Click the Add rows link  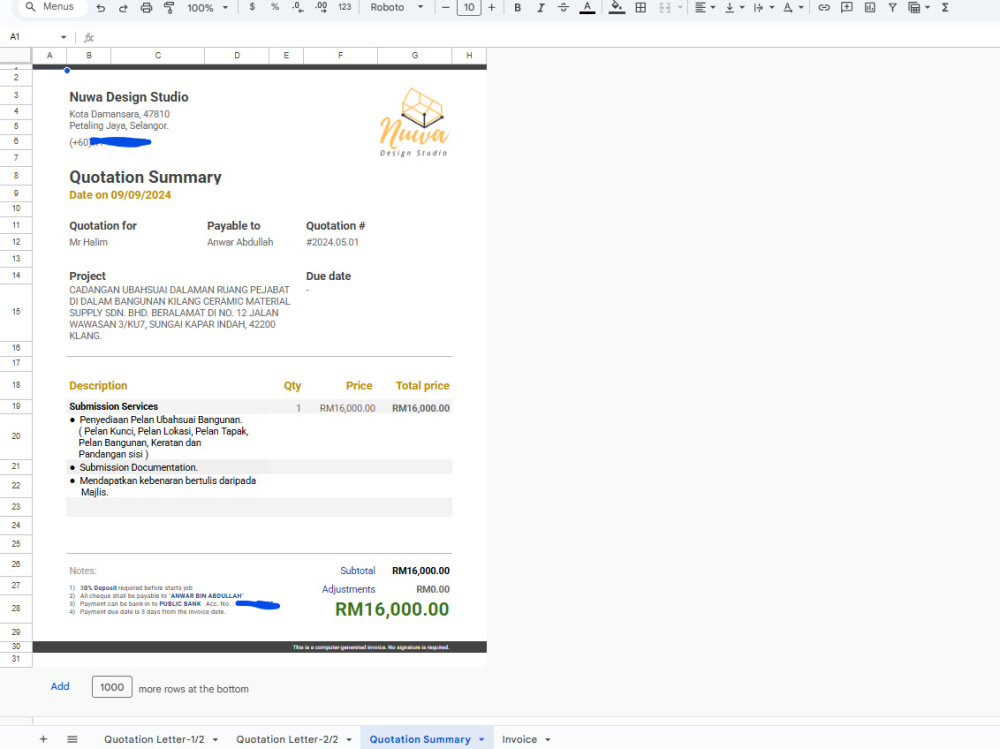click(x=60, y=686)
